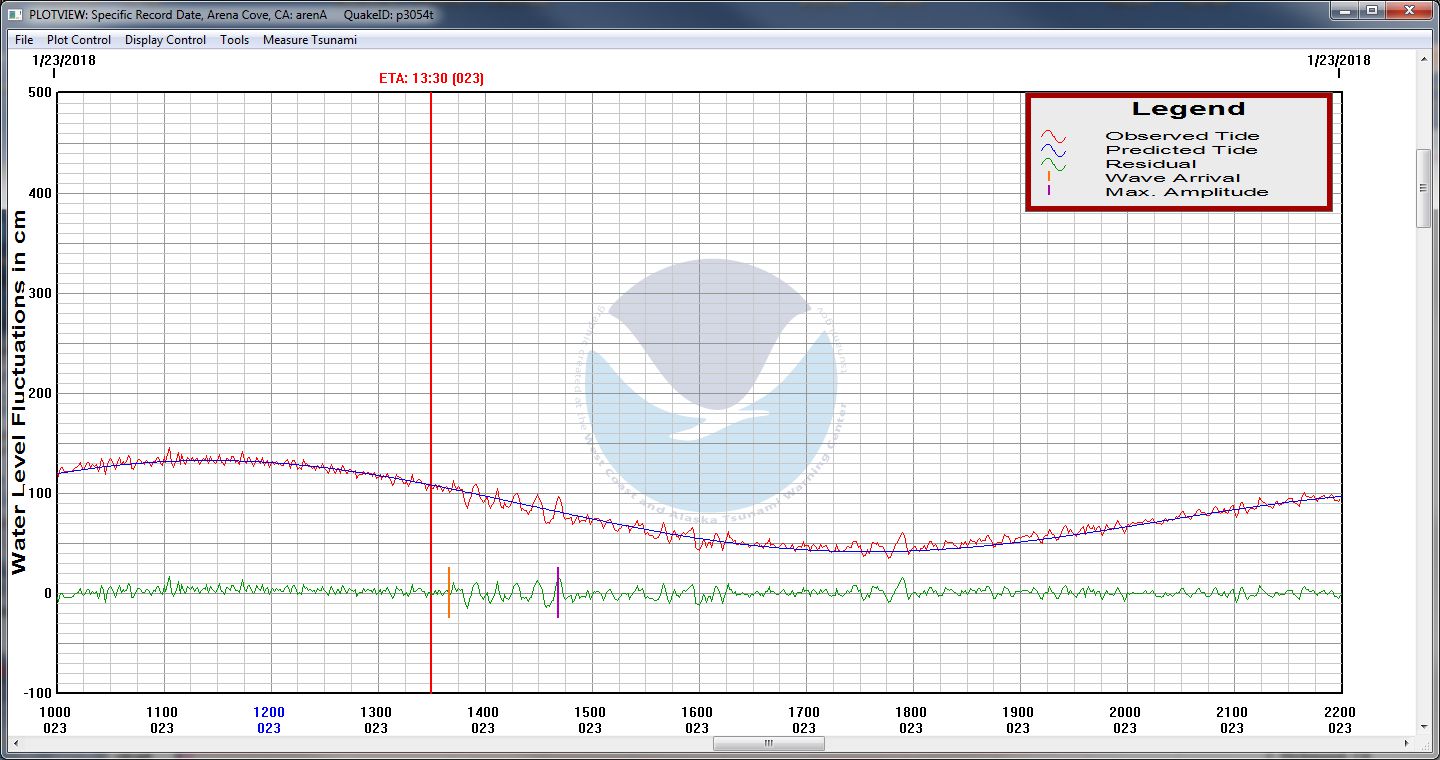The width and height of the screenshot is (1440, 760).
Task: Click the blue Predicted Tide legend swatch
Action: pos(1054,150)
